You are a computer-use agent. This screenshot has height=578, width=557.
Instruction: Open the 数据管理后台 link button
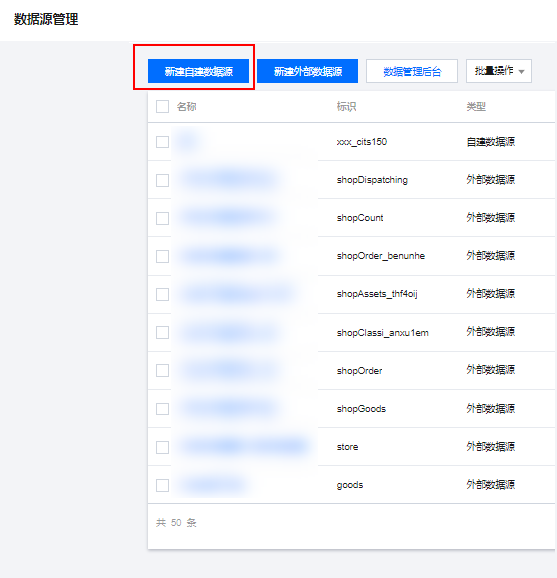coord(412,71)
